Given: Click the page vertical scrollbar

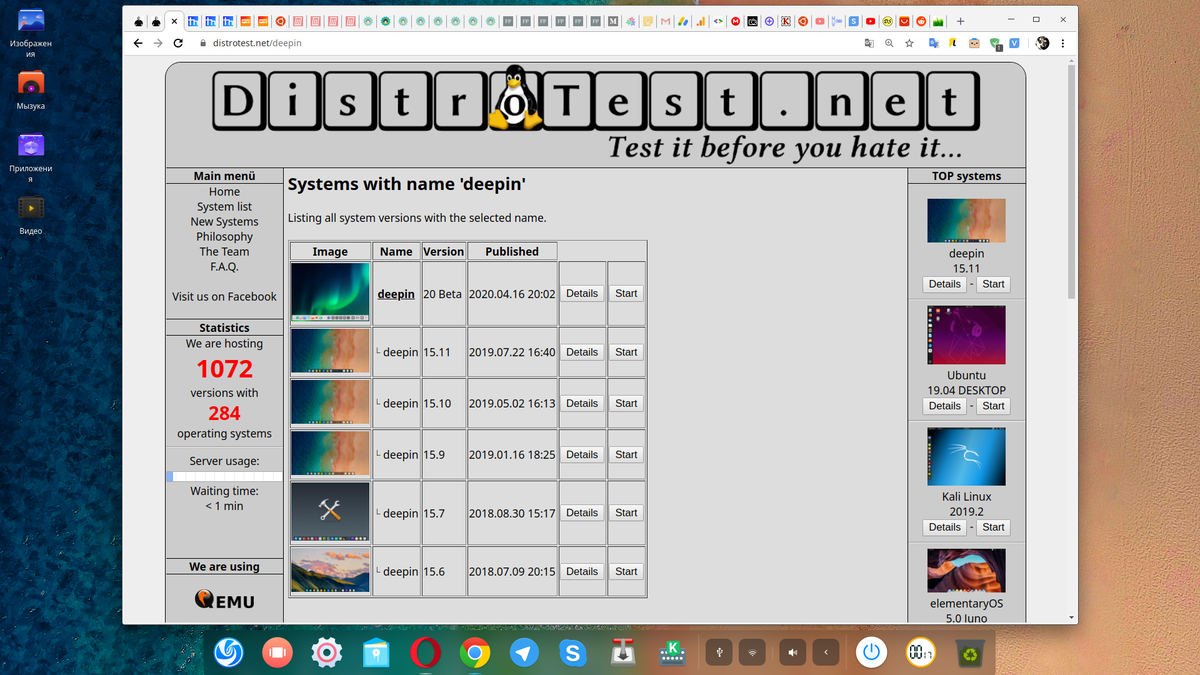Looking at the screenshot, I should tap(1072, 180).
